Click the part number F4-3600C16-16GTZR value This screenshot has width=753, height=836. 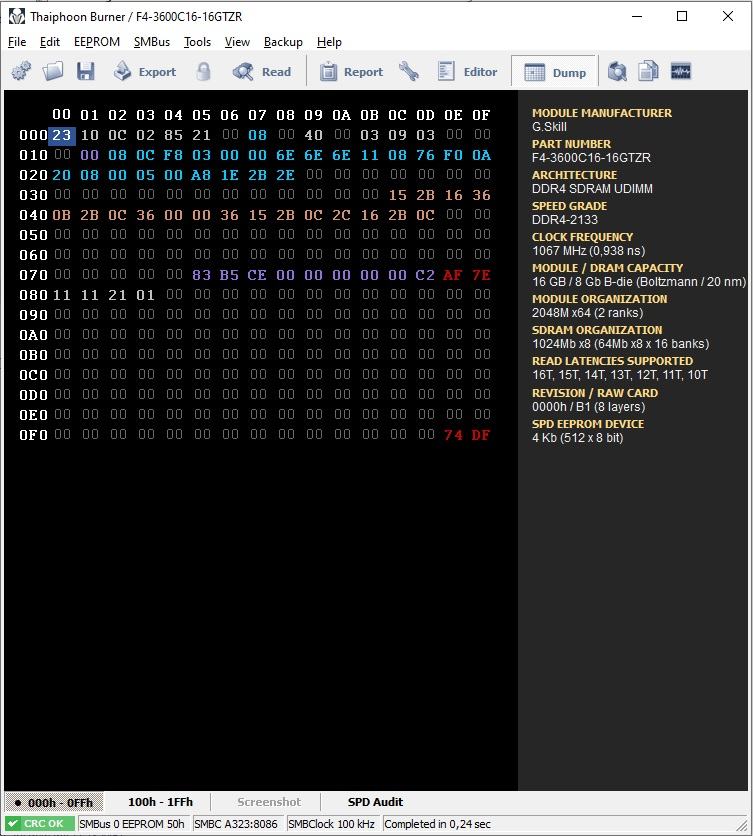[591, 158]
